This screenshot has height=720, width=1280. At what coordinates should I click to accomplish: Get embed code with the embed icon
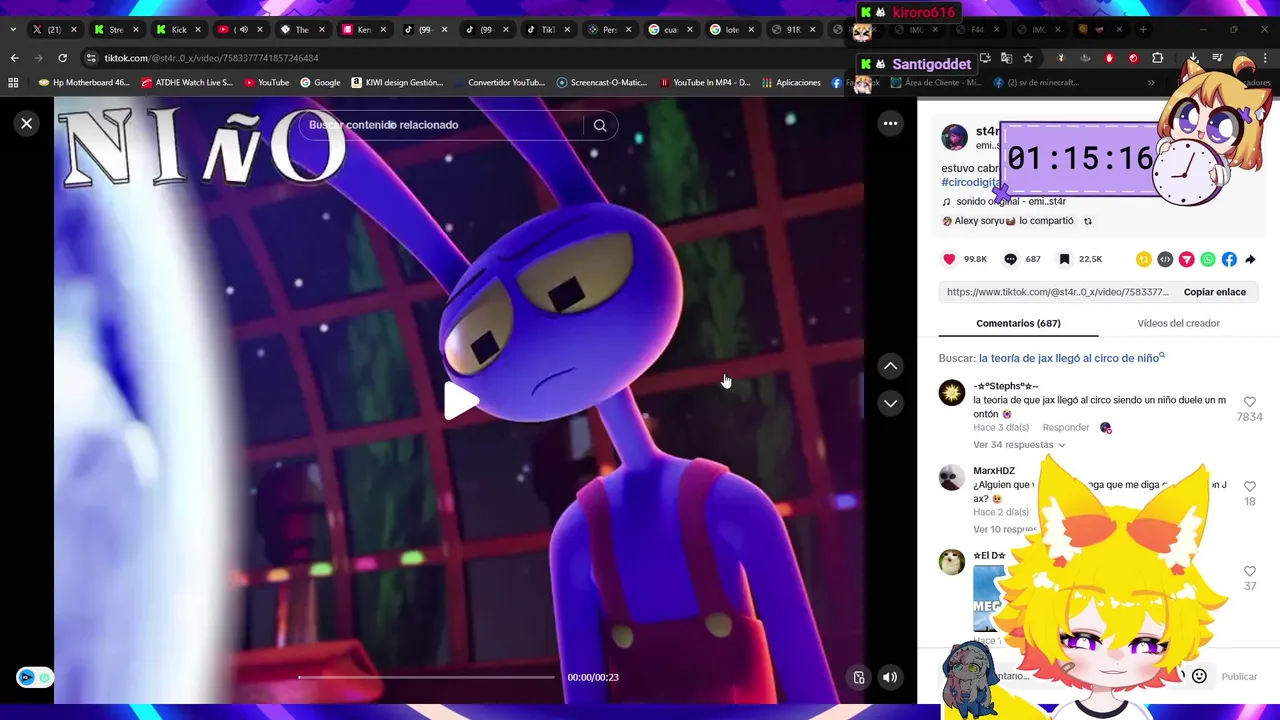tap(1165, 259)
